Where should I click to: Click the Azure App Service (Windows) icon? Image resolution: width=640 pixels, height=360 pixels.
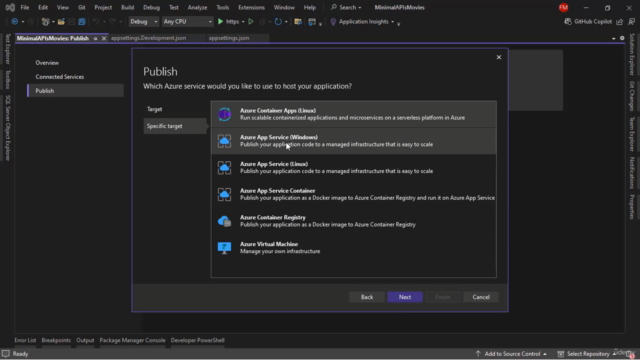[224, 141]
